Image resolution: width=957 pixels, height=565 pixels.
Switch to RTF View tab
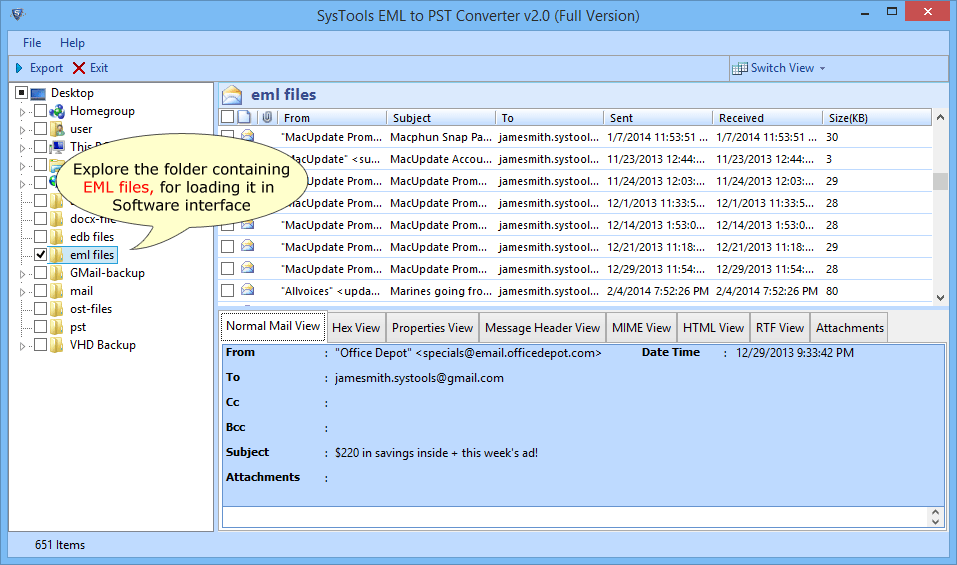[x=779, y=328]
